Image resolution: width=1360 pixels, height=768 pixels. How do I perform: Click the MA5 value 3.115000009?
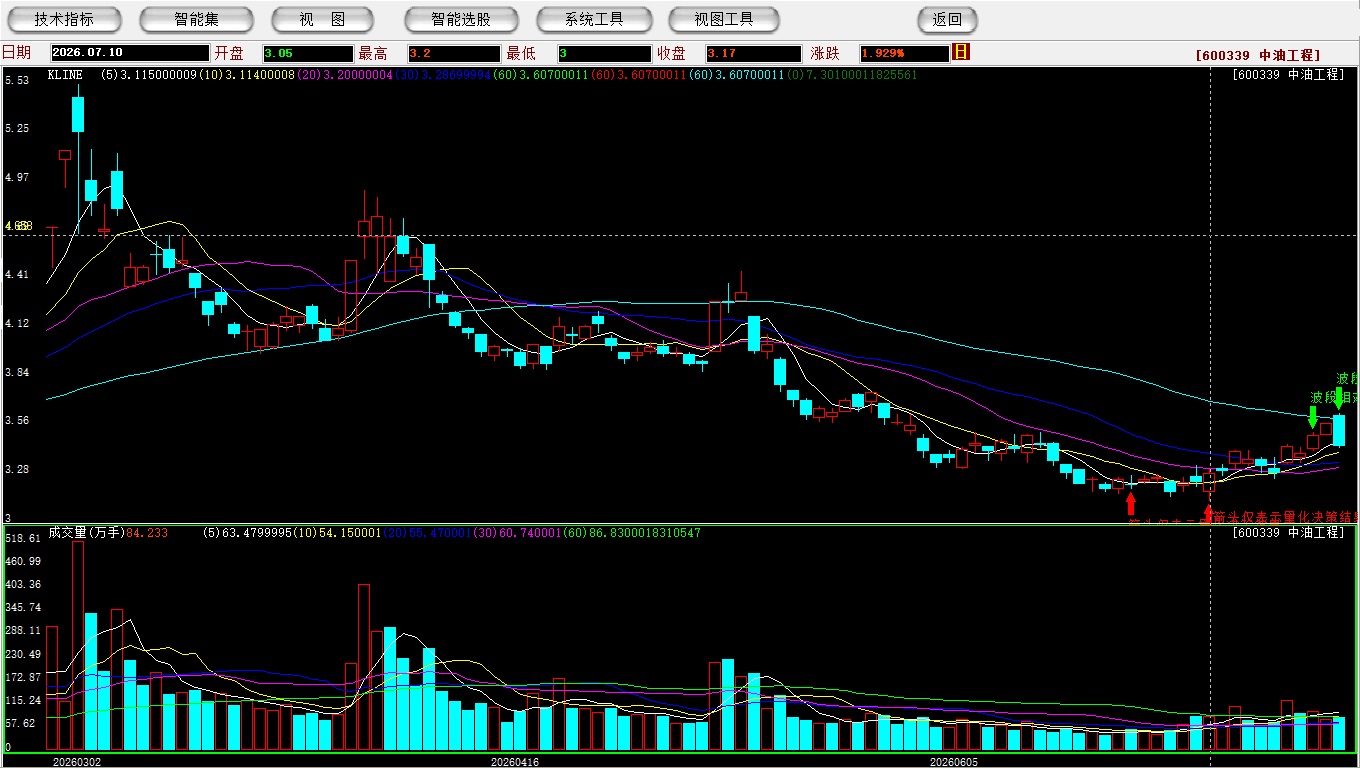tap(159, 75)
